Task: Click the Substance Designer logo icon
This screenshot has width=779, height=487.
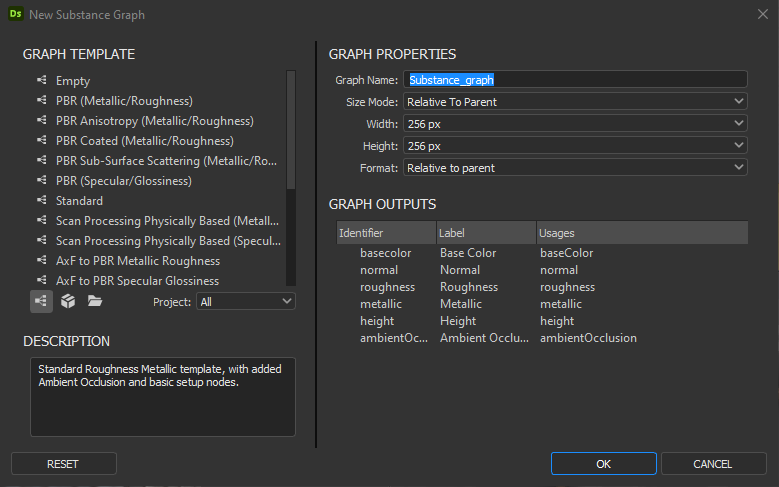Action: (x=16, y=14)
